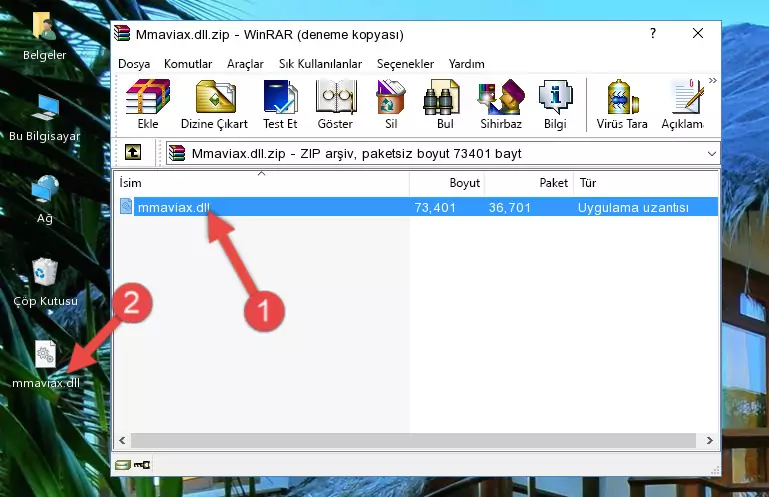Select mmaviax.dll file on the desktop
Image resolution: width=769 pixels, height=497 pixels.
pos(46,365)
